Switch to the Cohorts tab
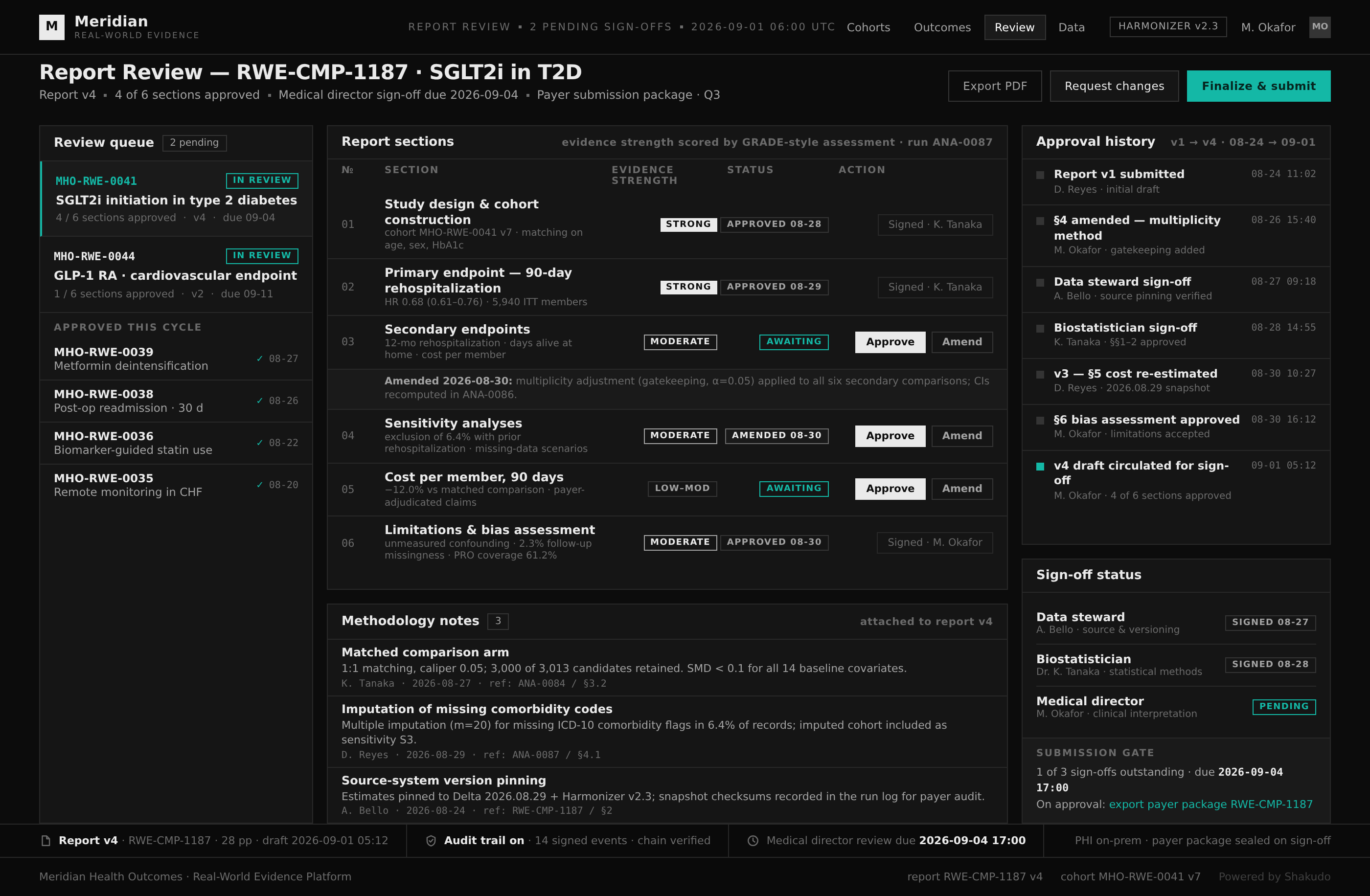Image resolution: width=1370 pixels, height=896 pixels. point(868,27)
